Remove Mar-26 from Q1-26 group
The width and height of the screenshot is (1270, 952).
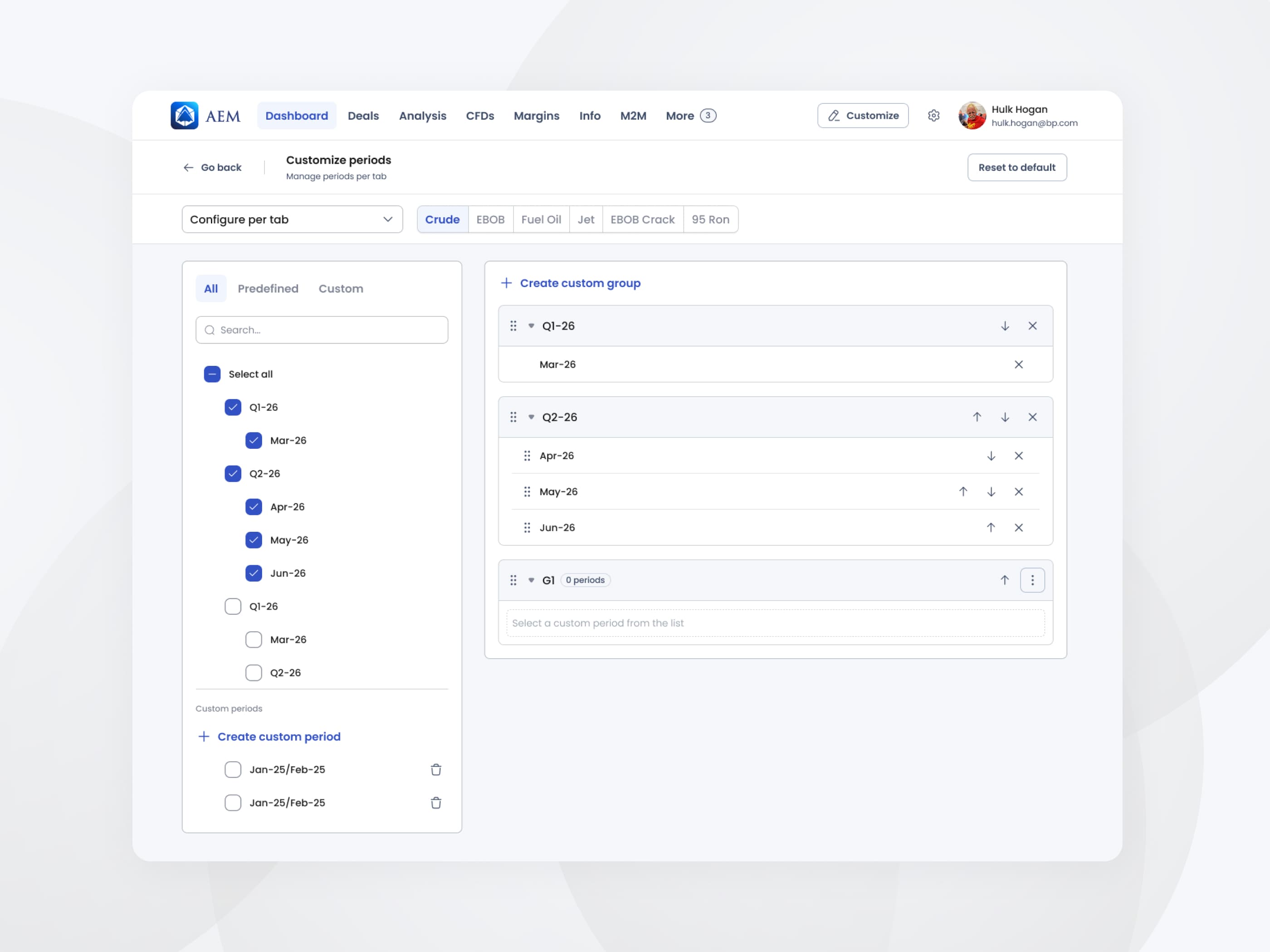click(1019, 364)
